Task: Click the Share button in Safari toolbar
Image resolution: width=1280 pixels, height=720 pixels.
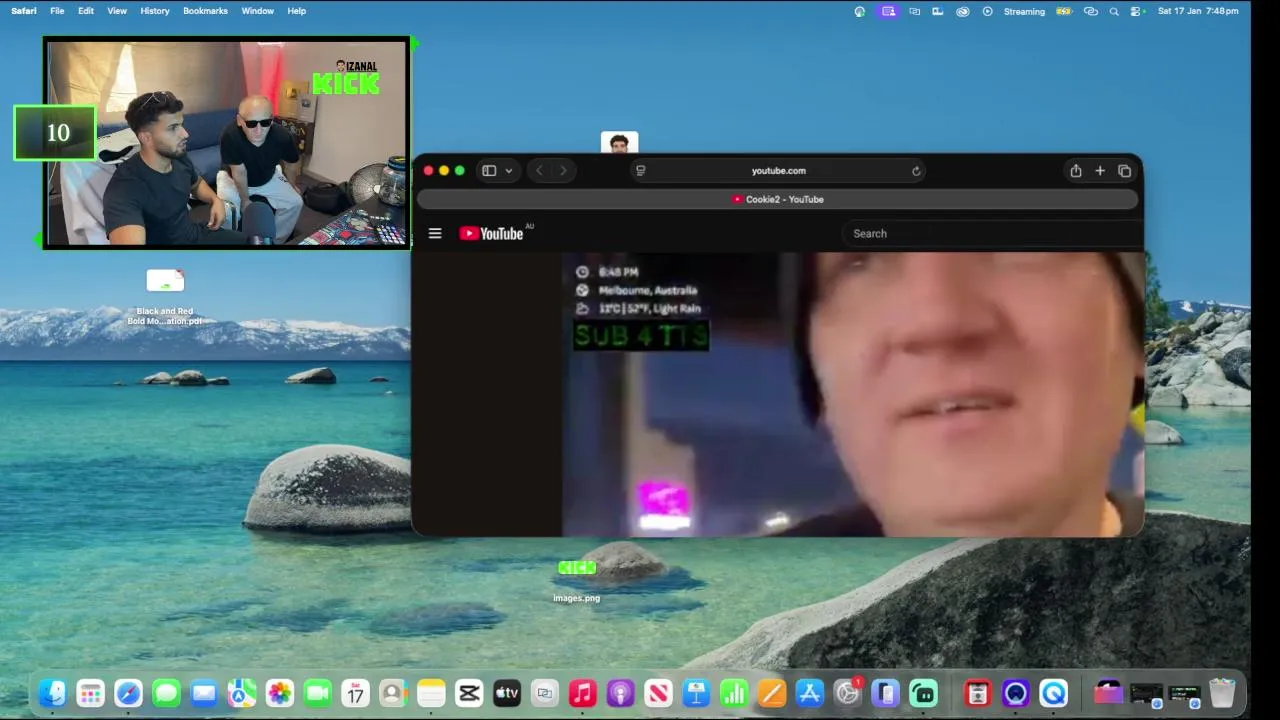Action: pyautogui.click(x=1076, y=171)
